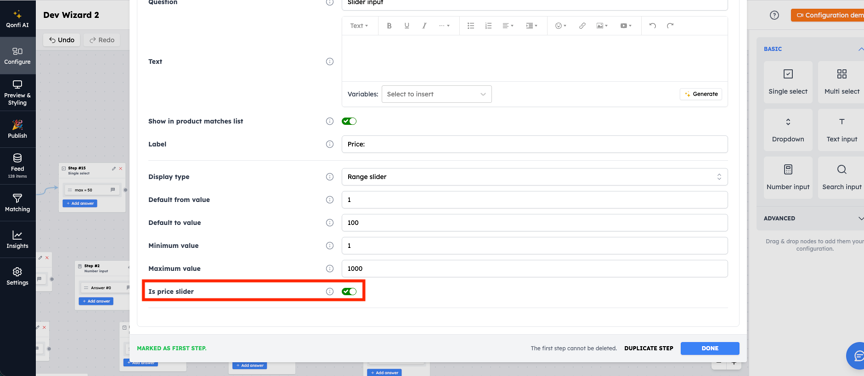Redo change in text editor

[x=670, y=26]
